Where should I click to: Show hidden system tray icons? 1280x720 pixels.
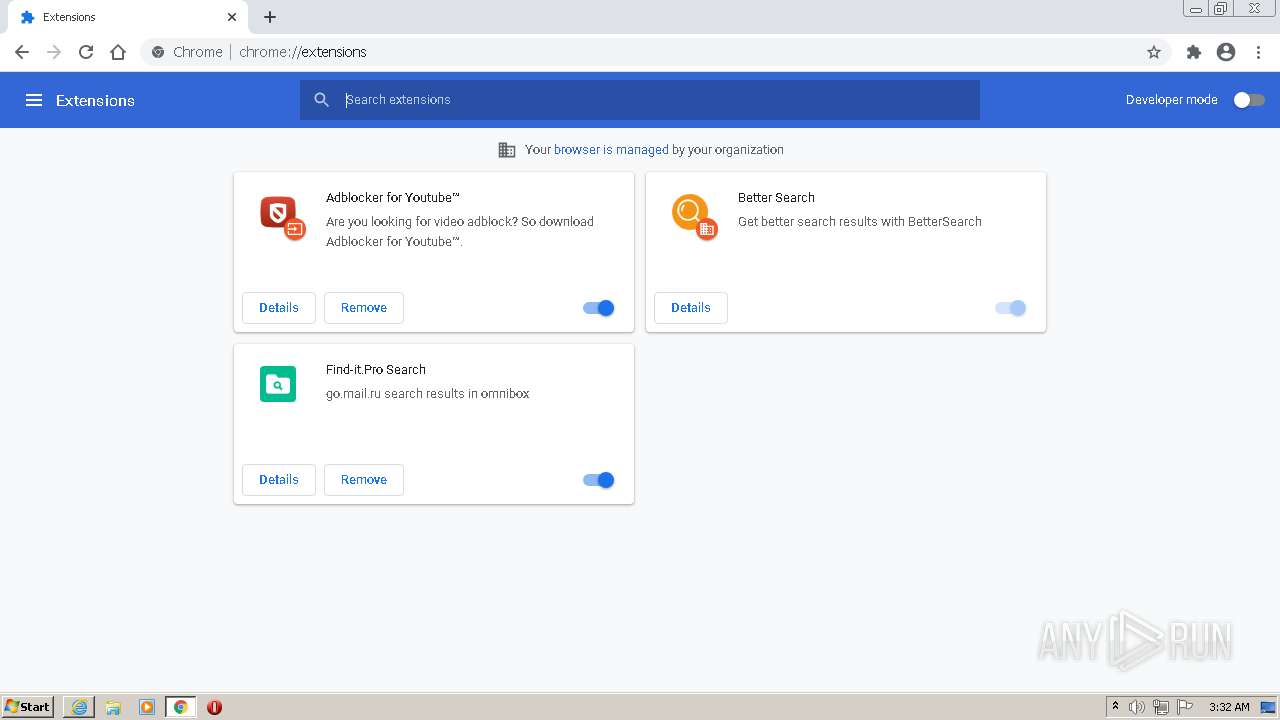click(1115, 707)
